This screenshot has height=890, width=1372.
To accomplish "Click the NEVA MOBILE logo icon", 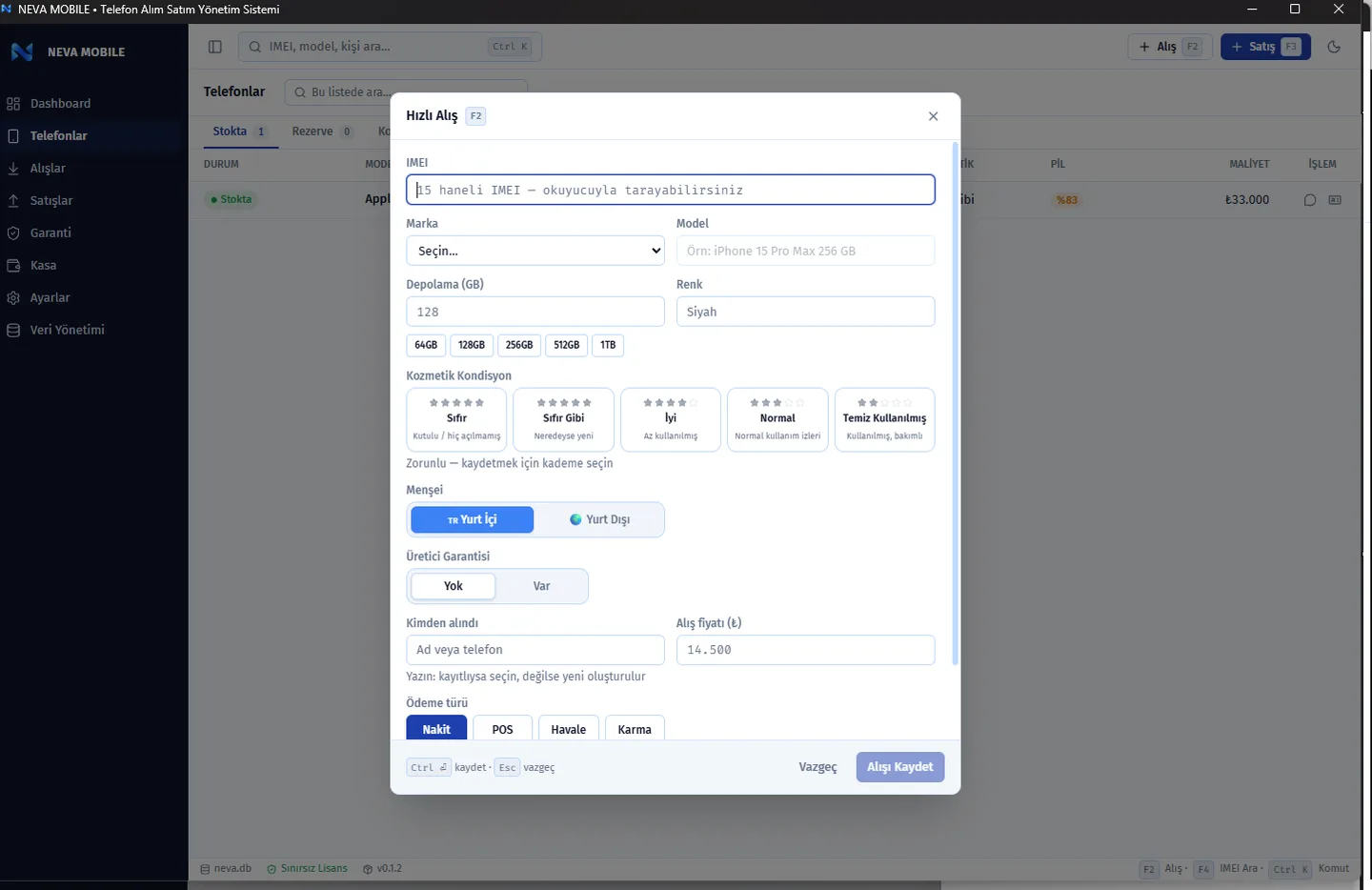I will coord(22,51).
